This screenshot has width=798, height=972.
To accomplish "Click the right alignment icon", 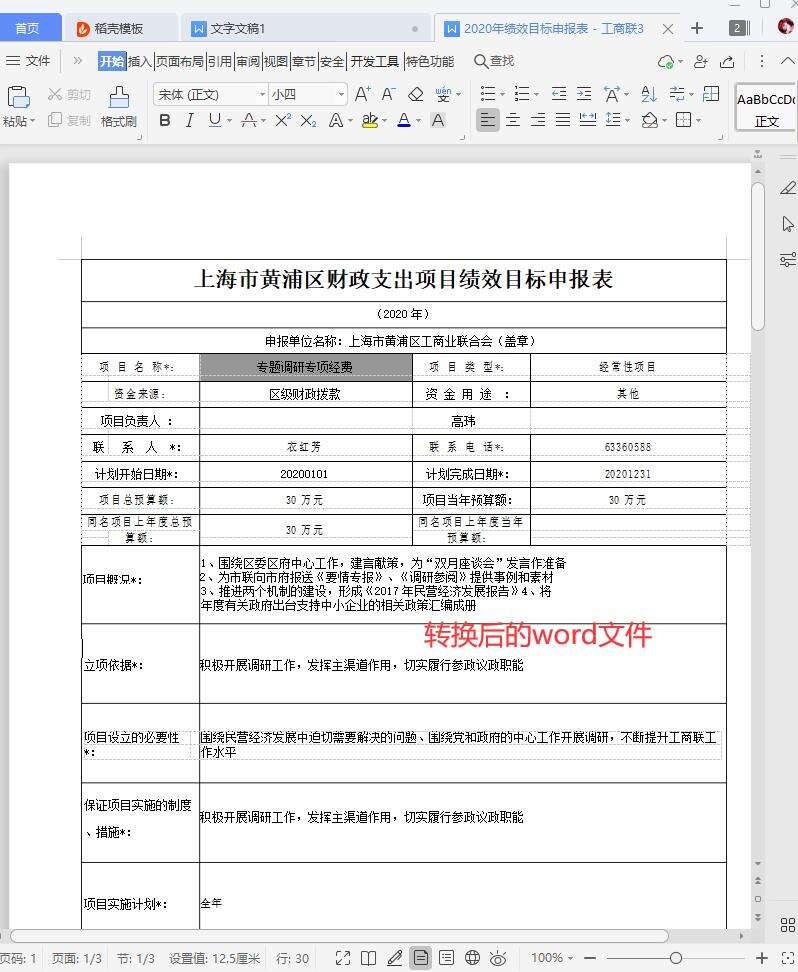I will coord(538,120).
